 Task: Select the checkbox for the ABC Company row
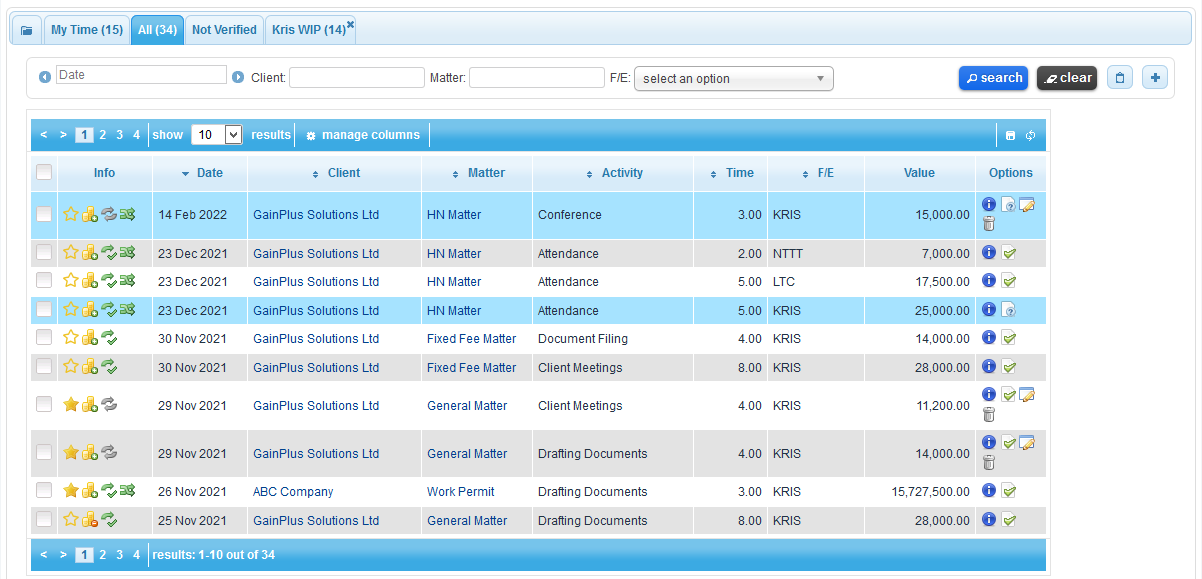pos(44,491)
